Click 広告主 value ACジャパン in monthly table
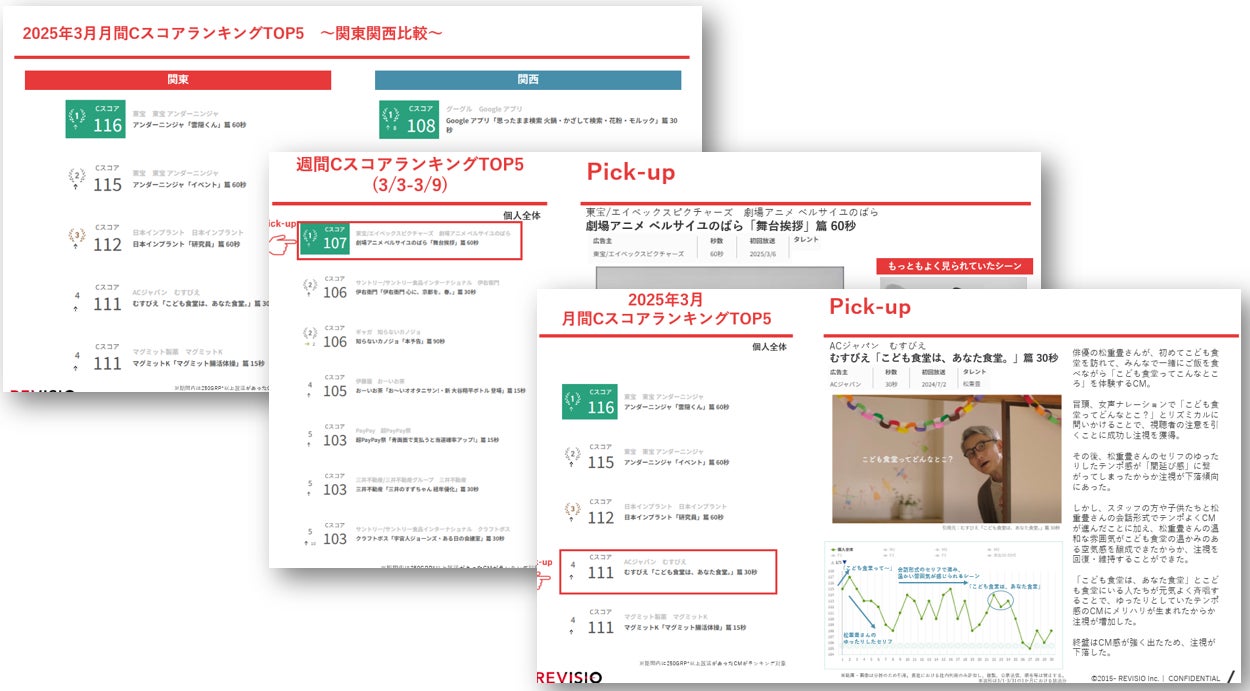Viewport: 1250px width, 691px height. [x=848, y=382]
